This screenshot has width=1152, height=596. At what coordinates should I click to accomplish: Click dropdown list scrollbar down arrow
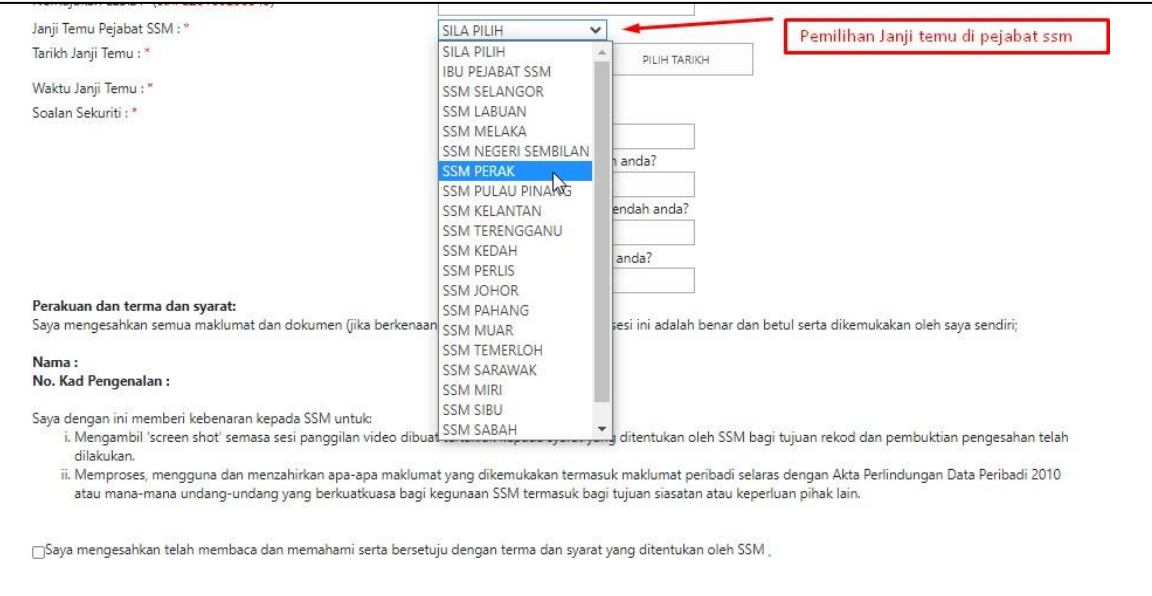pos(602,429)
